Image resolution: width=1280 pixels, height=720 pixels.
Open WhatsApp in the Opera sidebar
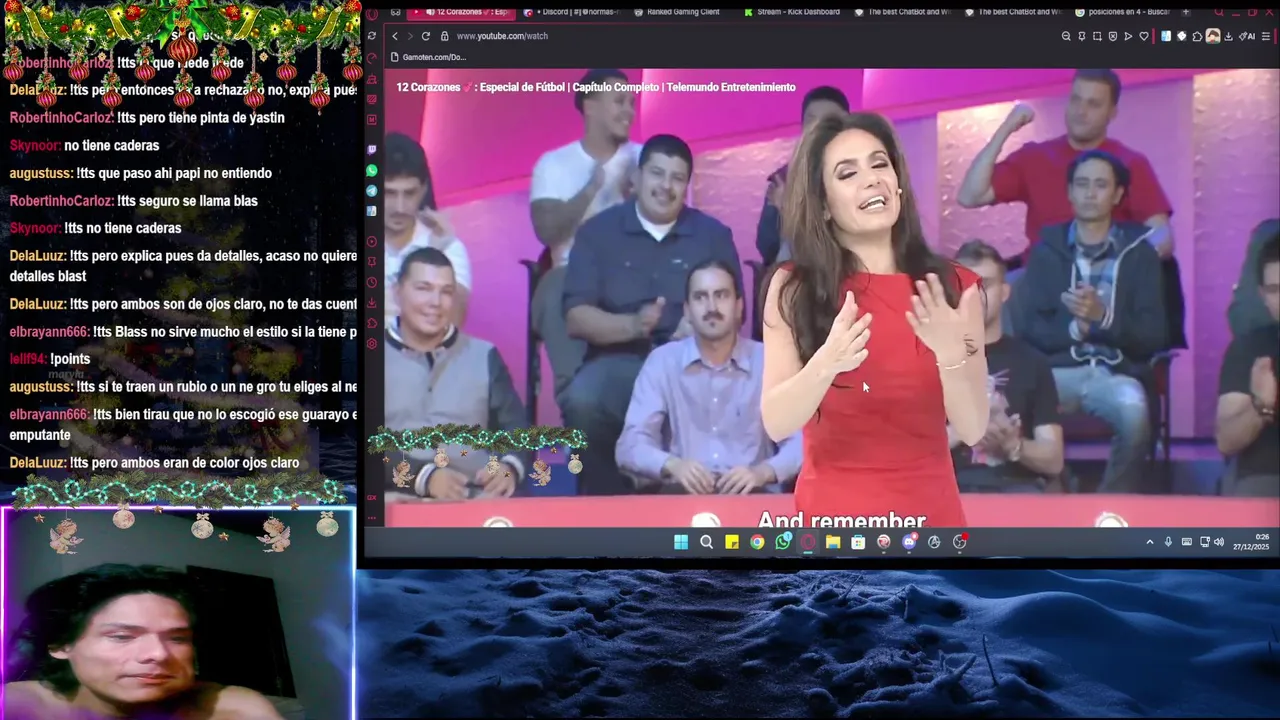[371, 171]
